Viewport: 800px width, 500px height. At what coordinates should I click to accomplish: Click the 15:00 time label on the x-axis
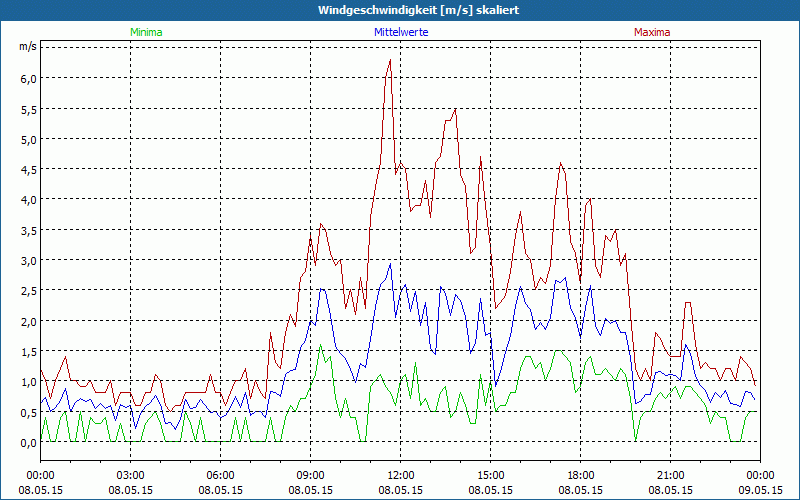(x=490, y=476)
